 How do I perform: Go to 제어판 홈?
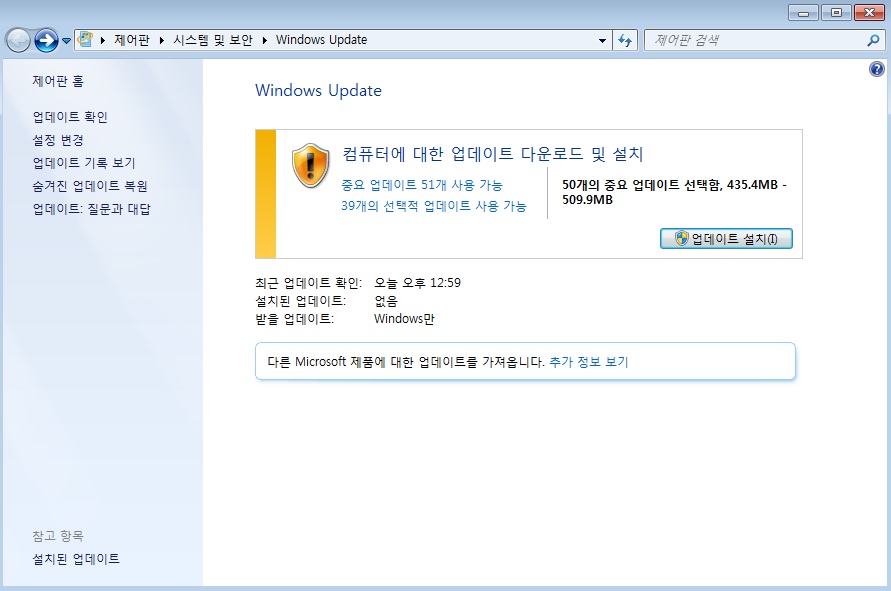tap(58, 81)
